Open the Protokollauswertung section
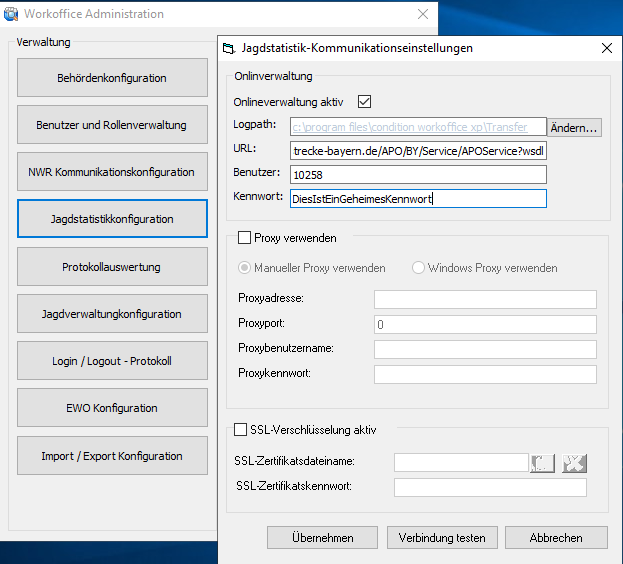The image size is (623, 564). point(112,267)
